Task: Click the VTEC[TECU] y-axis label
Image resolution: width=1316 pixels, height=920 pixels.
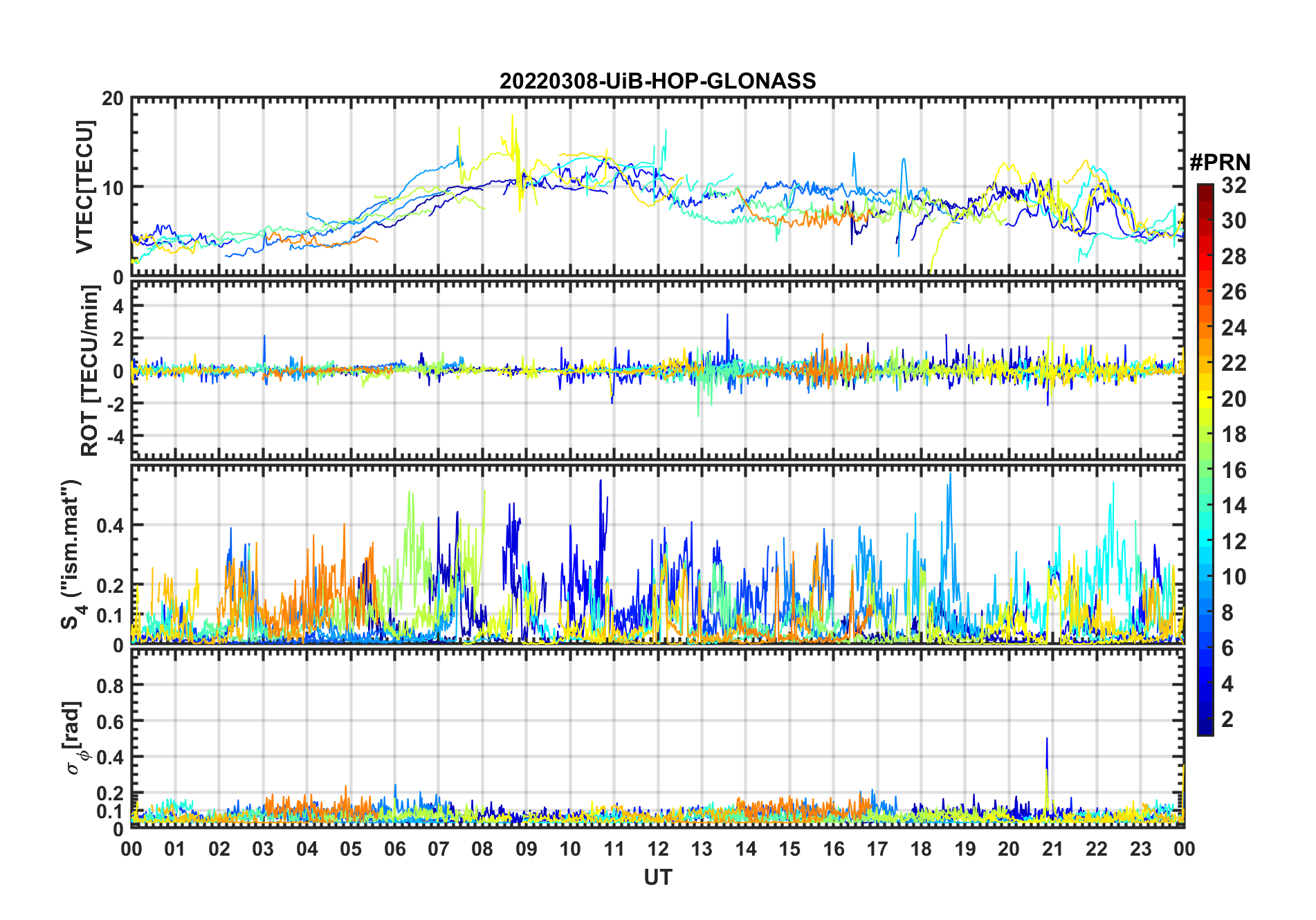Action: (x=84, y=187)
